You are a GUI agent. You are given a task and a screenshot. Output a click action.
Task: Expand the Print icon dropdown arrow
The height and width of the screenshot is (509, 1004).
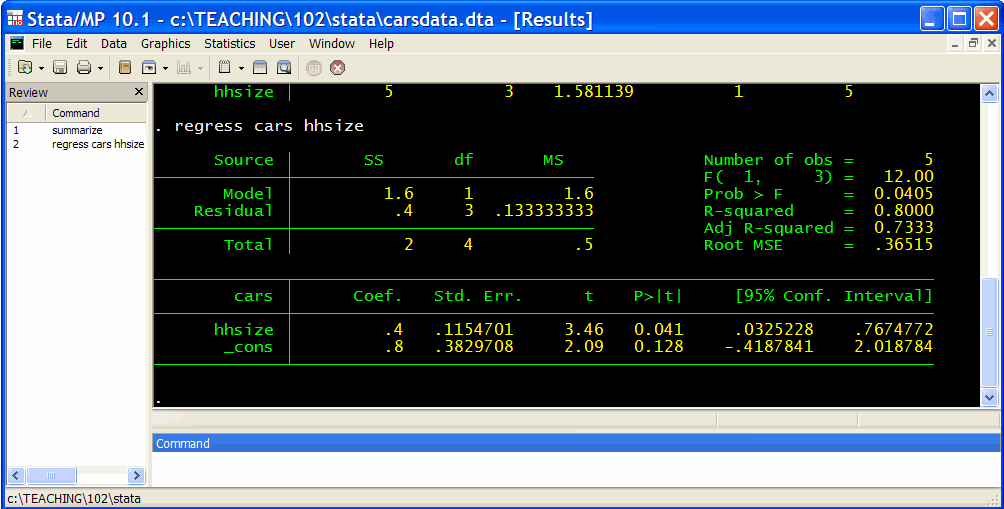coord(100,68)
